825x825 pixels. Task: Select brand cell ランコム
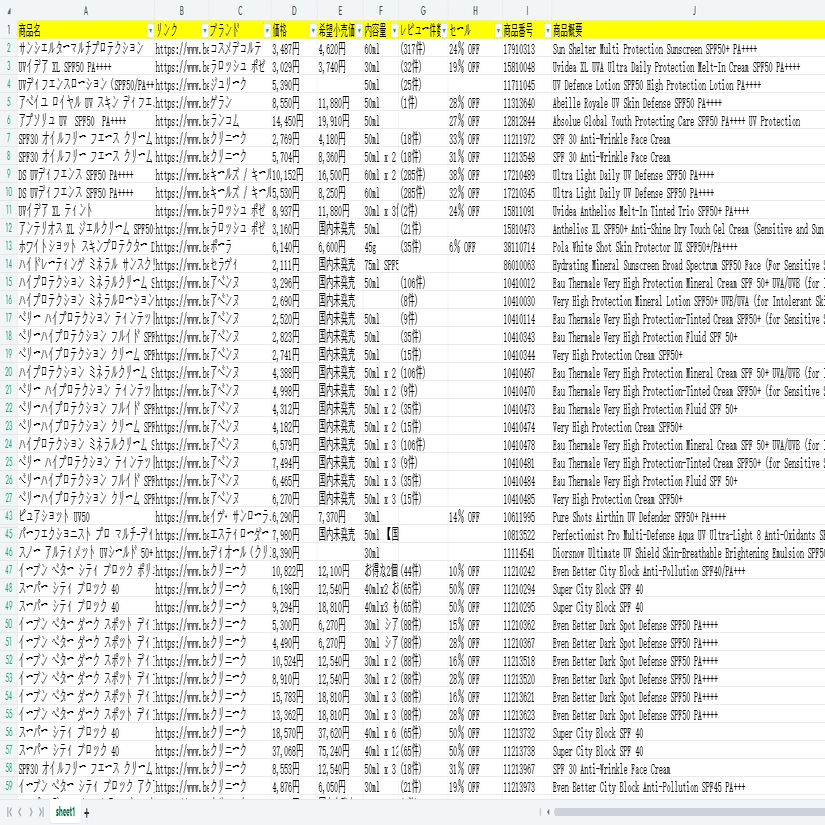(240, 121)
